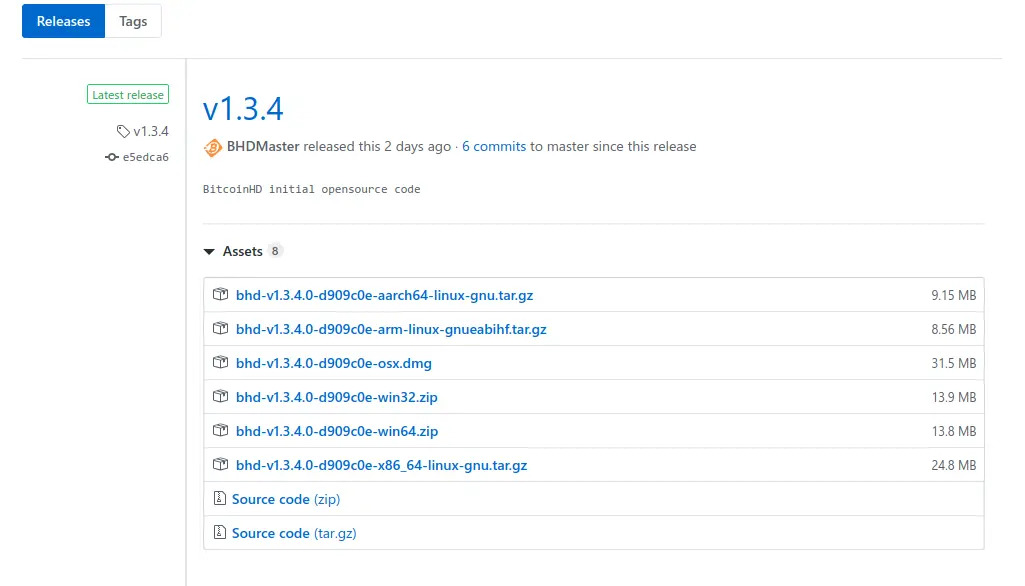Click the Latest release badge
1025x586 pixels.
[x=128, y=95]
